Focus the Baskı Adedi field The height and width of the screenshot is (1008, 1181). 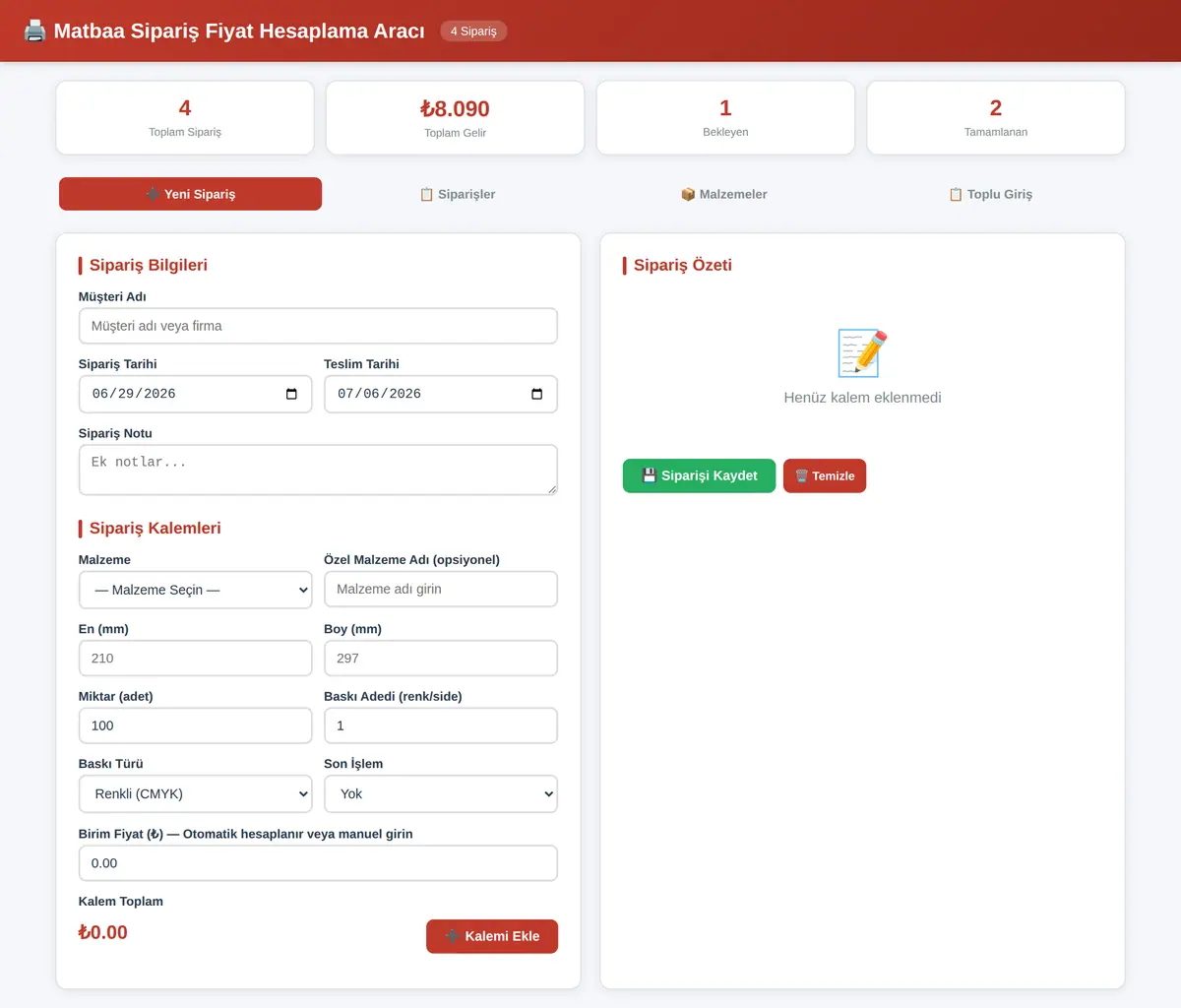coord(441,725)
